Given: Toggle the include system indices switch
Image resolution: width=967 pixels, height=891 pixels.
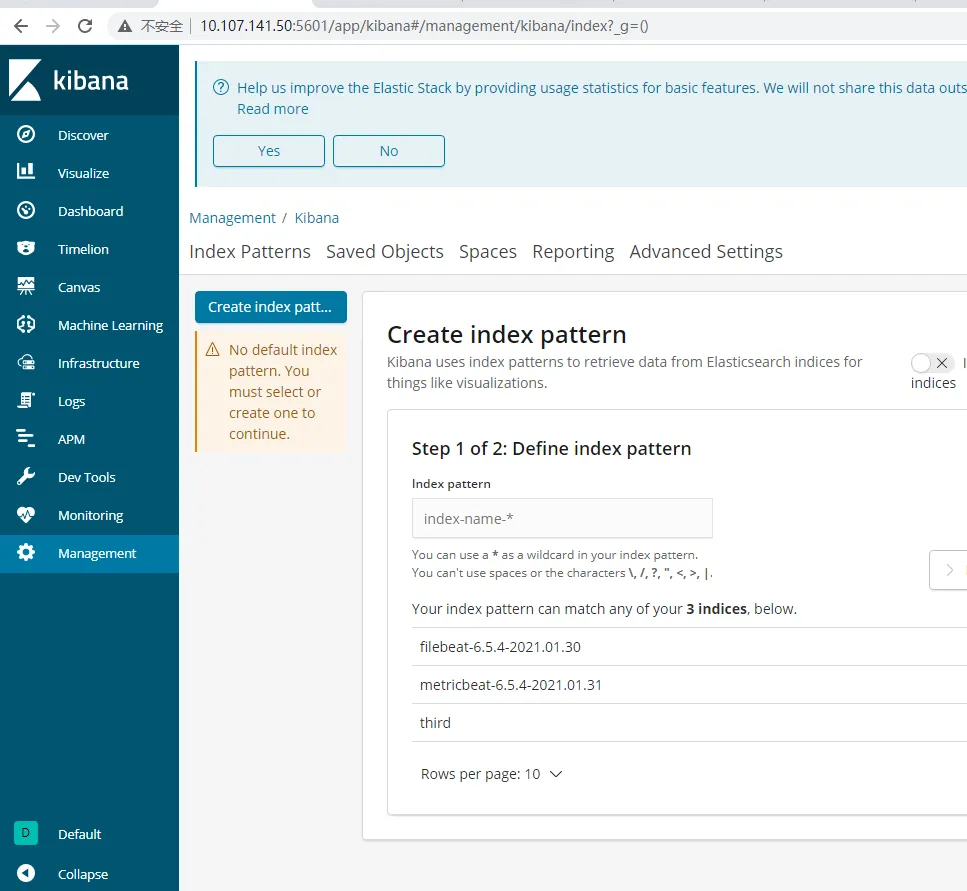Looking at the screenshot, I should click(x=933, y=363).
